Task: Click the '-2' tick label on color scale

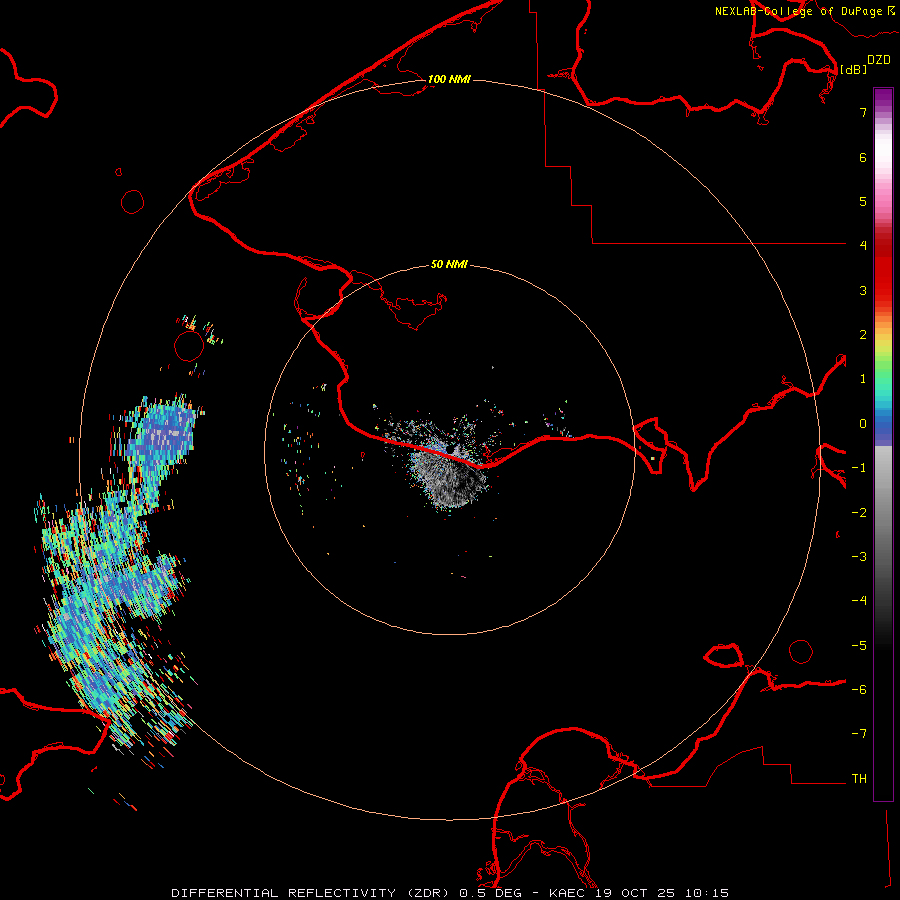Action: pos(859,513)
